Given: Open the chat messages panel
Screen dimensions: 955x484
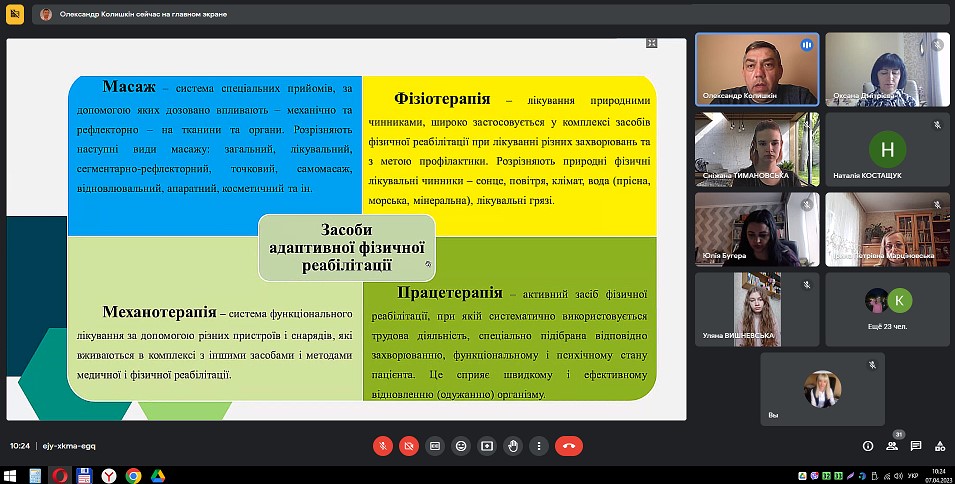Looking at the screenshot, I should click(916, 446).
